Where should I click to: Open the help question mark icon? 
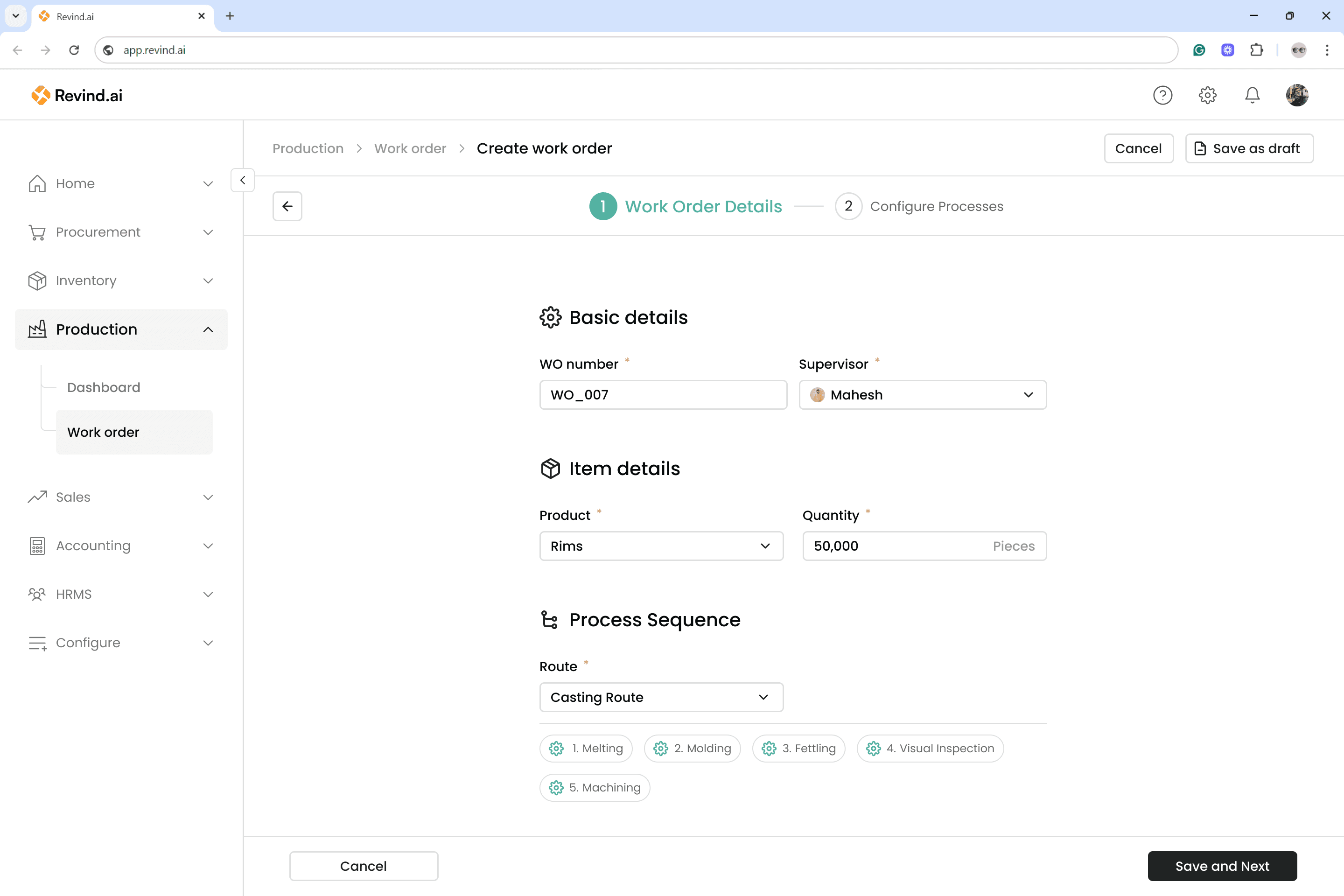[1162, 95]
